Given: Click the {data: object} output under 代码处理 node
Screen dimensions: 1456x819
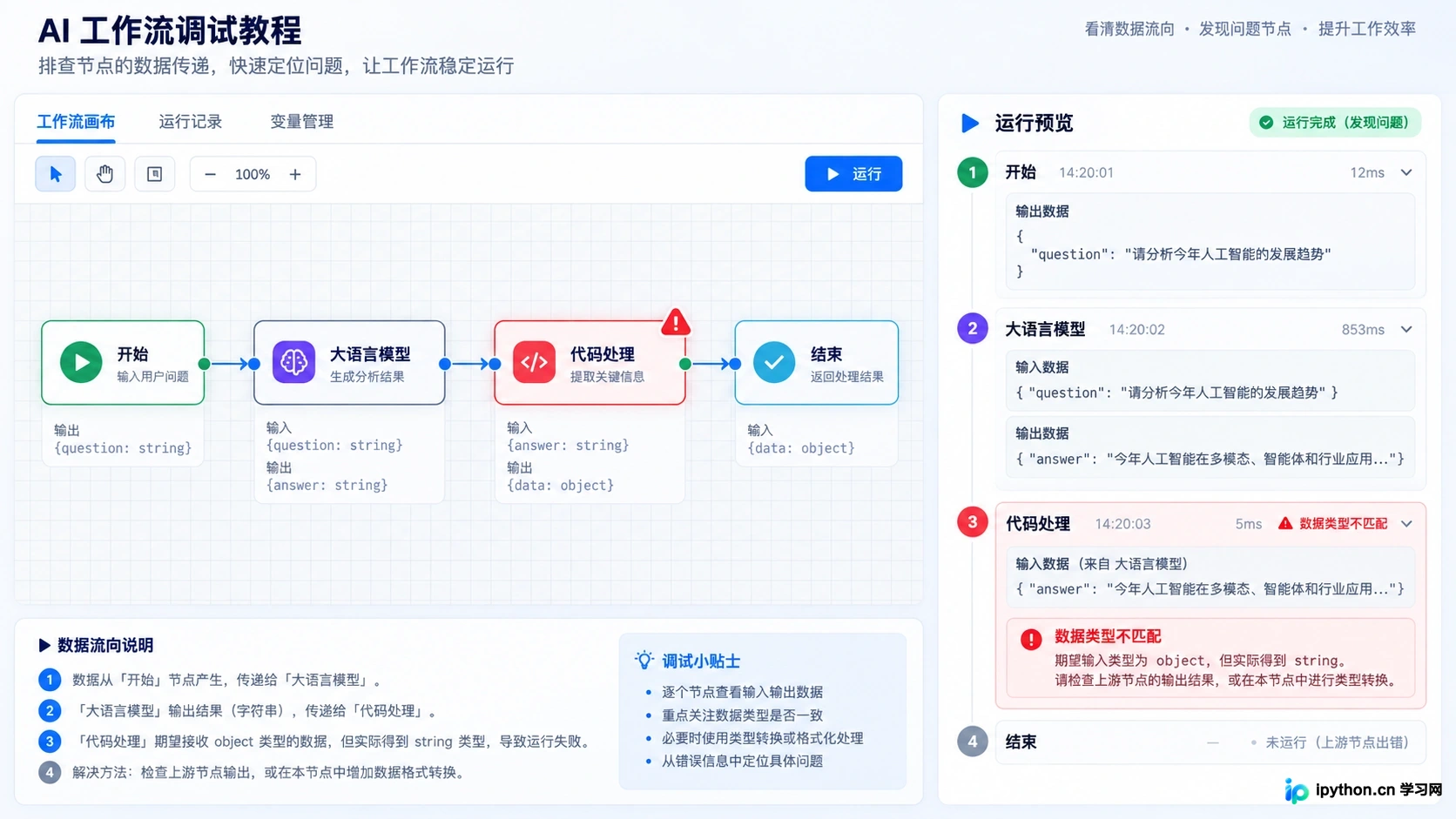Looking at the screenshot, I should point(561,485).
